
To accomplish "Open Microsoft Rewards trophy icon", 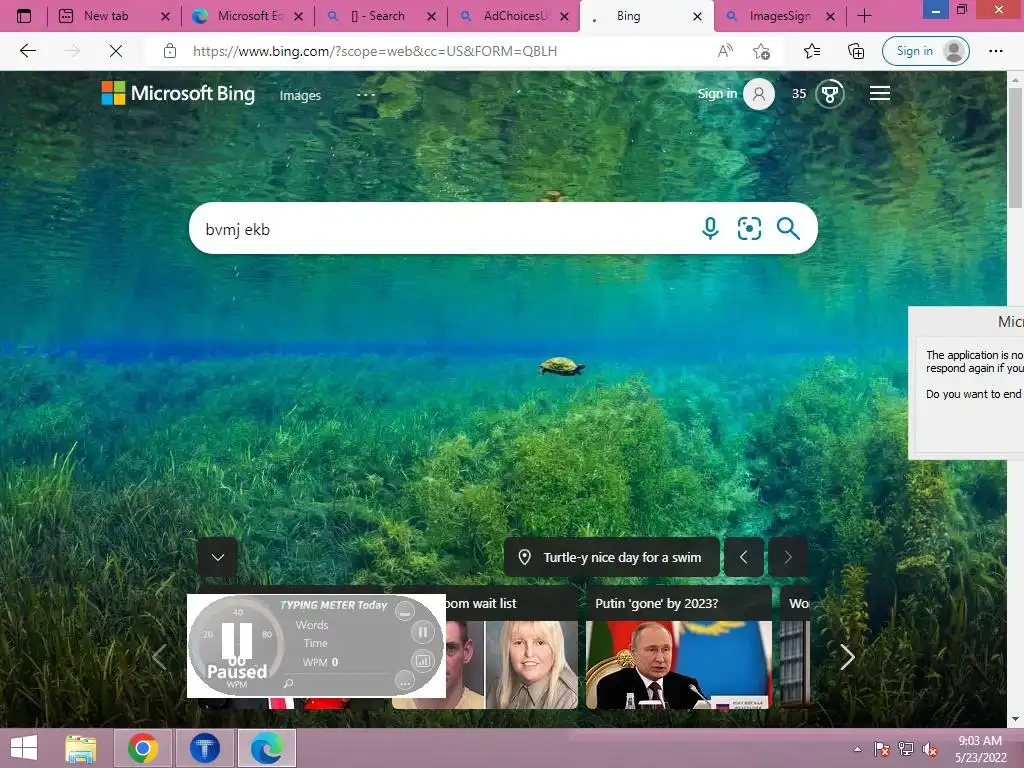I will click(x=829, y=94).
